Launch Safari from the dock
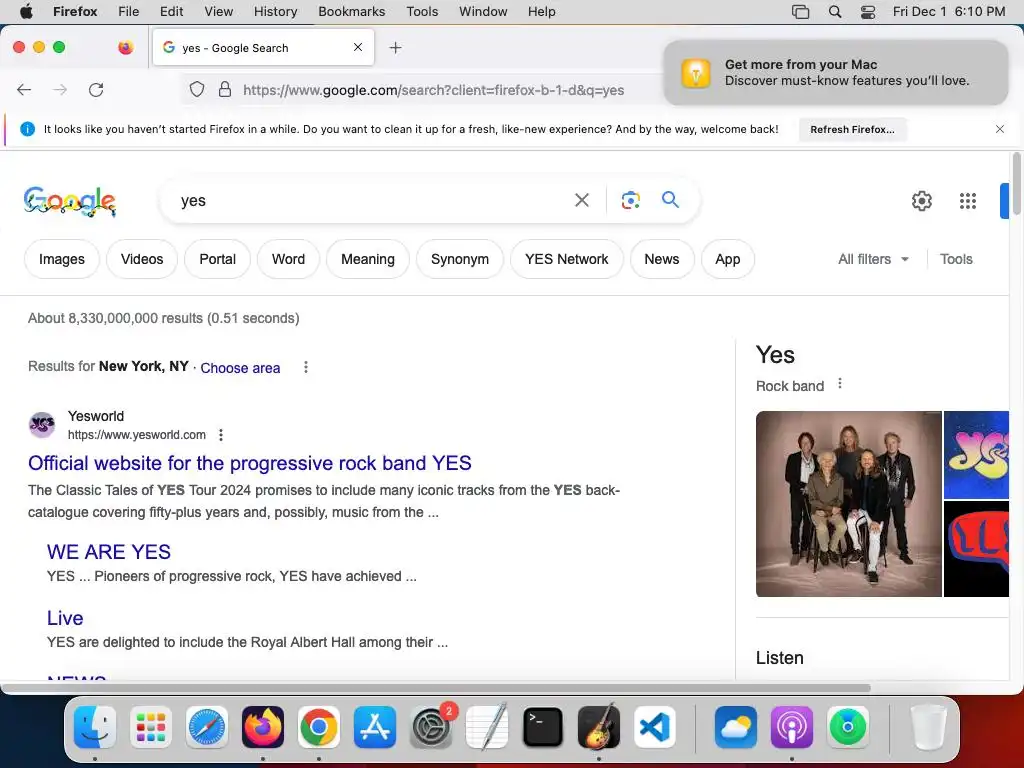Viewport: 1024px width, 768px height. pyautogui.click(x=207, y=727)
